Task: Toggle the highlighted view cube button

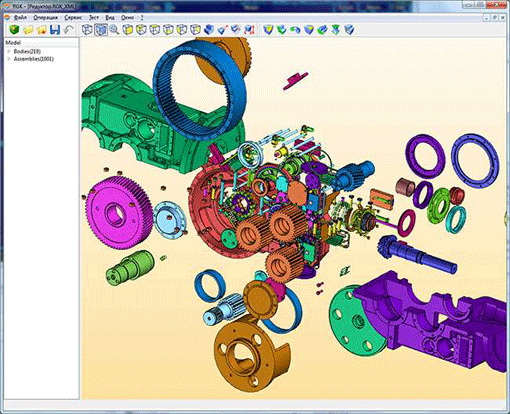Action: (x=101, y=30)
